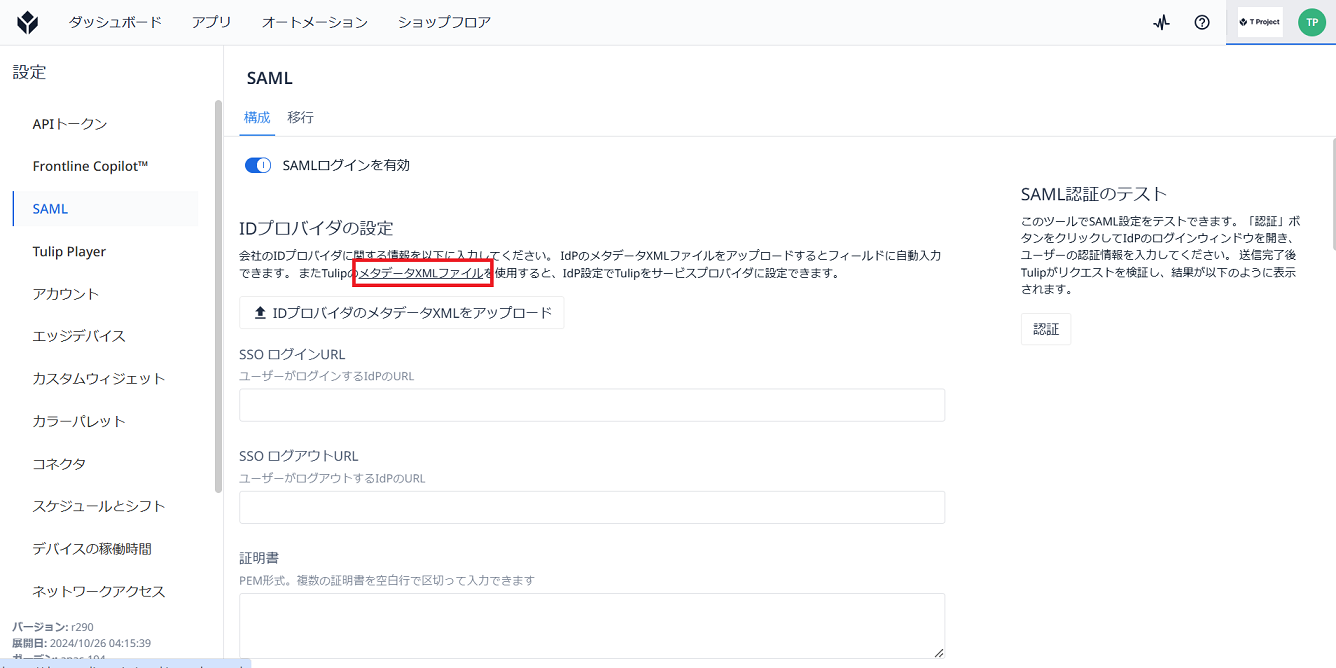
Task: Click the main page vertical scrollbar
Action: pyautogui.click(x=1332, y=195)
